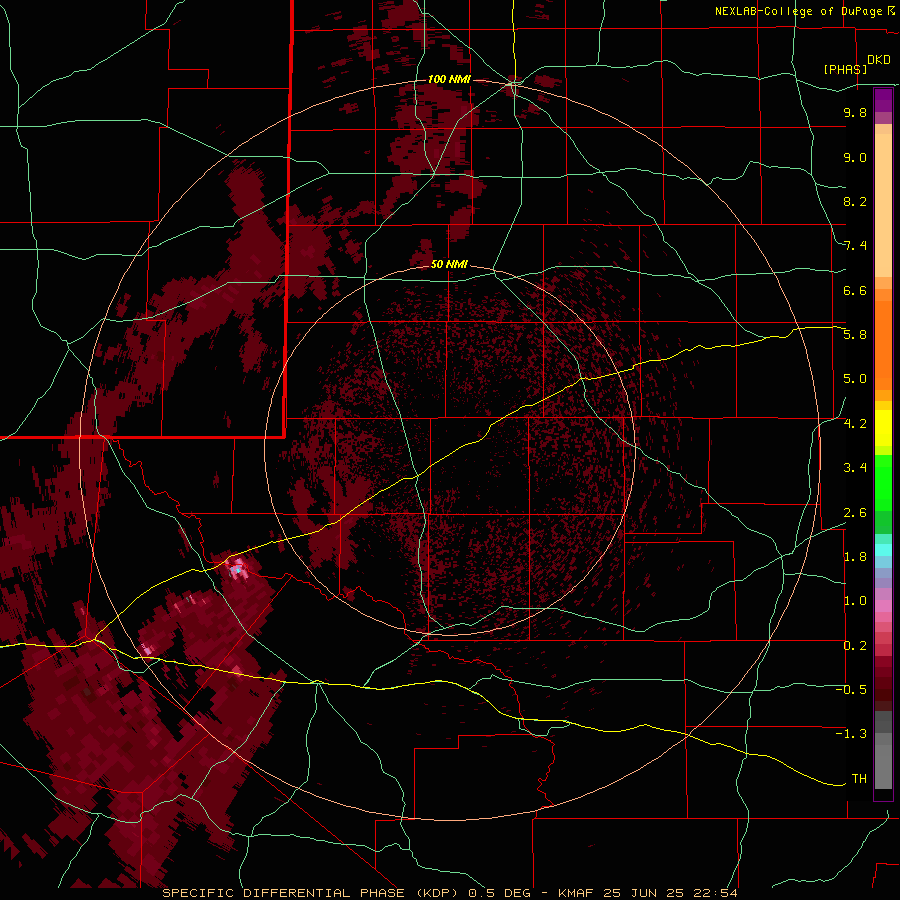Click the 6.6 value on color scale
900x900 pixels.
(x=855, y=290)
